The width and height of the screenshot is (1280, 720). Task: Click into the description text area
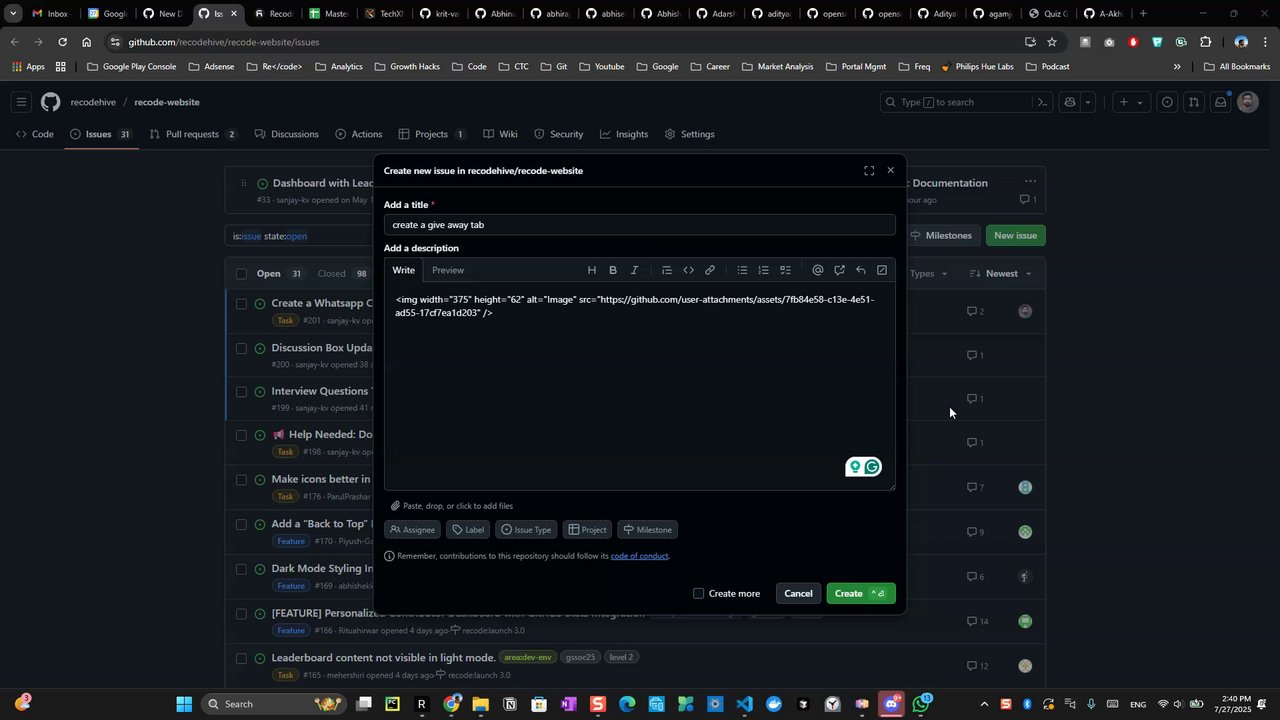[640, 388]
